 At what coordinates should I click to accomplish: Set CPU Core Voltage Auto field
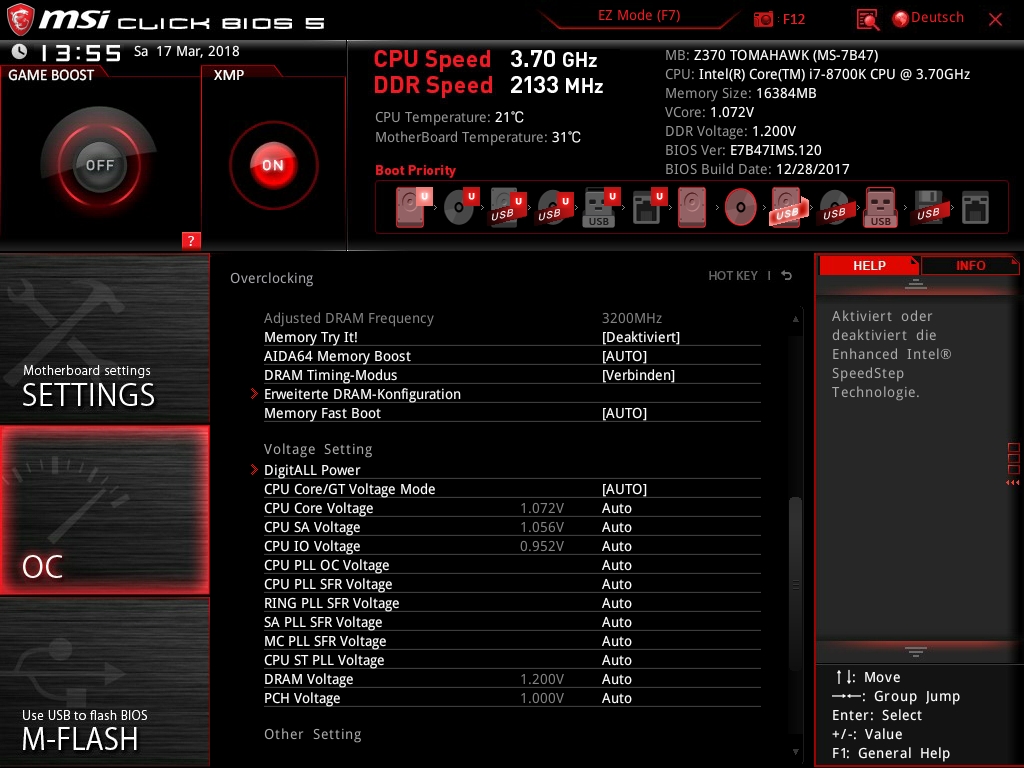pyautogui.click(x=616, y=508)
